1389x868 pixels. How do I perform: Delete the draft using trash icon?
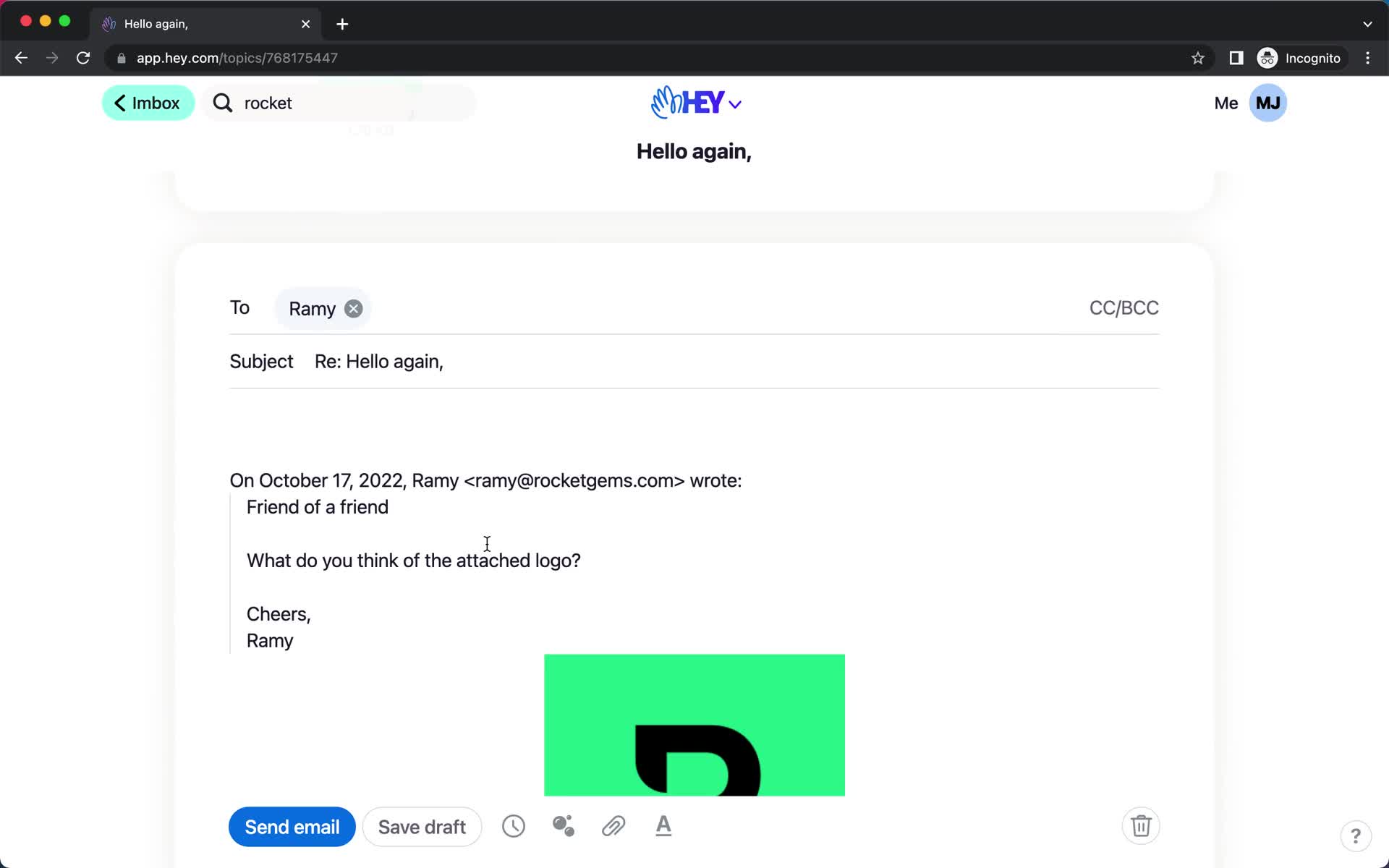click(x=1140, y=826)
